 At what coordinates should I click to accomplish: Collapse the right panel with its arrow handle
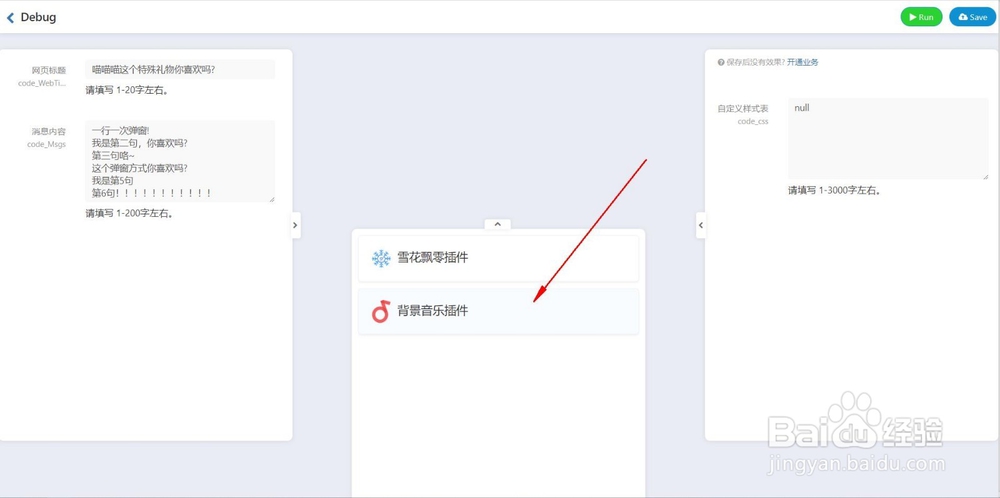click(x=701, y=225)
